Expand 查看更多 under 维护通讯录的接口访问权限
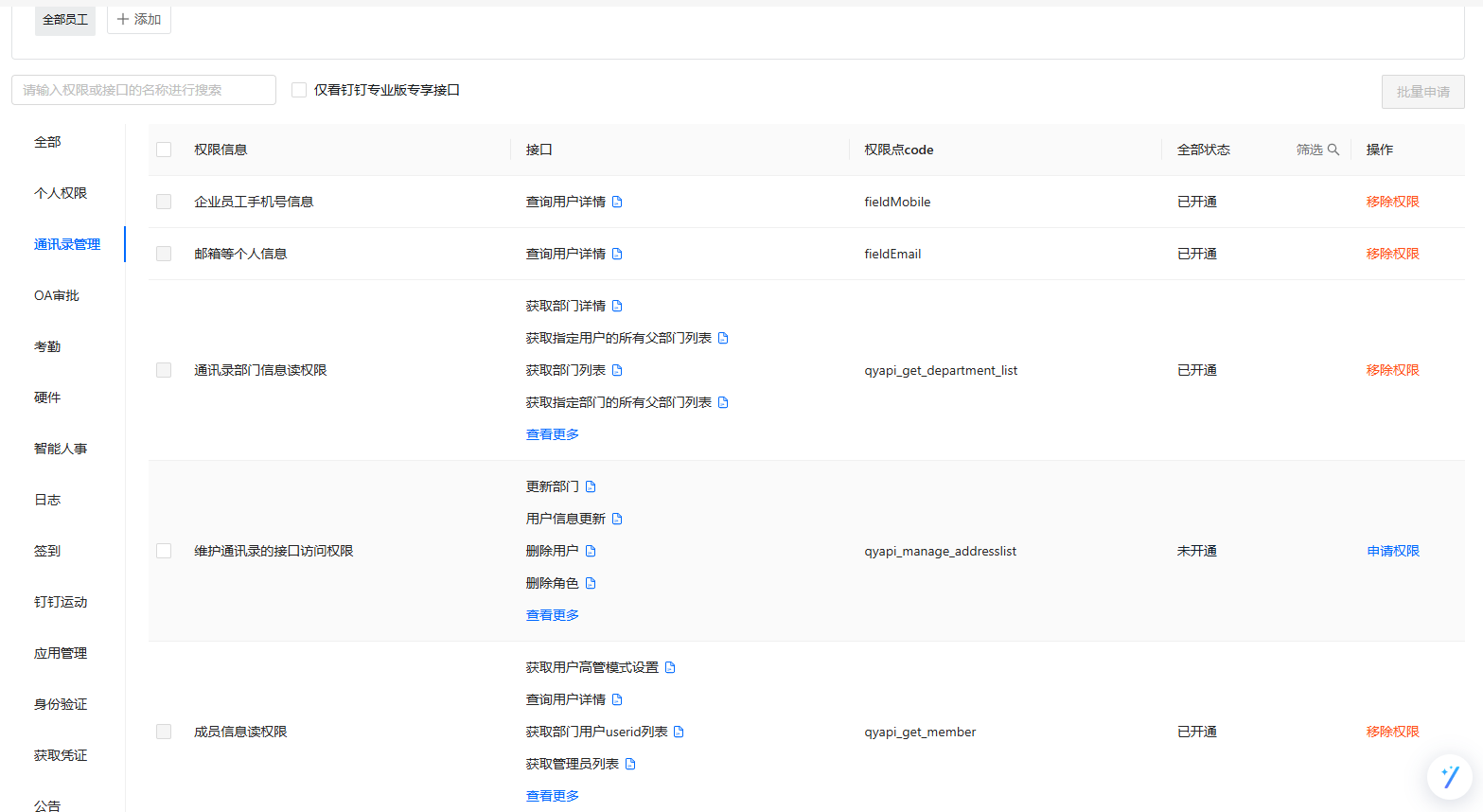 coord(552,615)
